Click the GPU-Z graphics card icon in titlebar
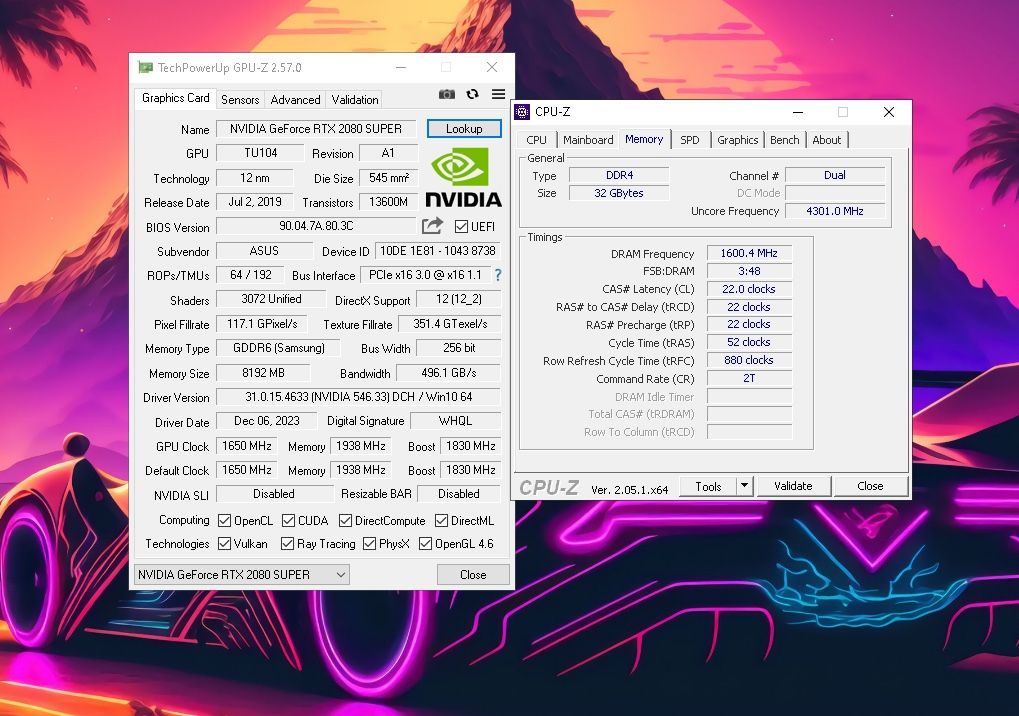 pos(146,66)
